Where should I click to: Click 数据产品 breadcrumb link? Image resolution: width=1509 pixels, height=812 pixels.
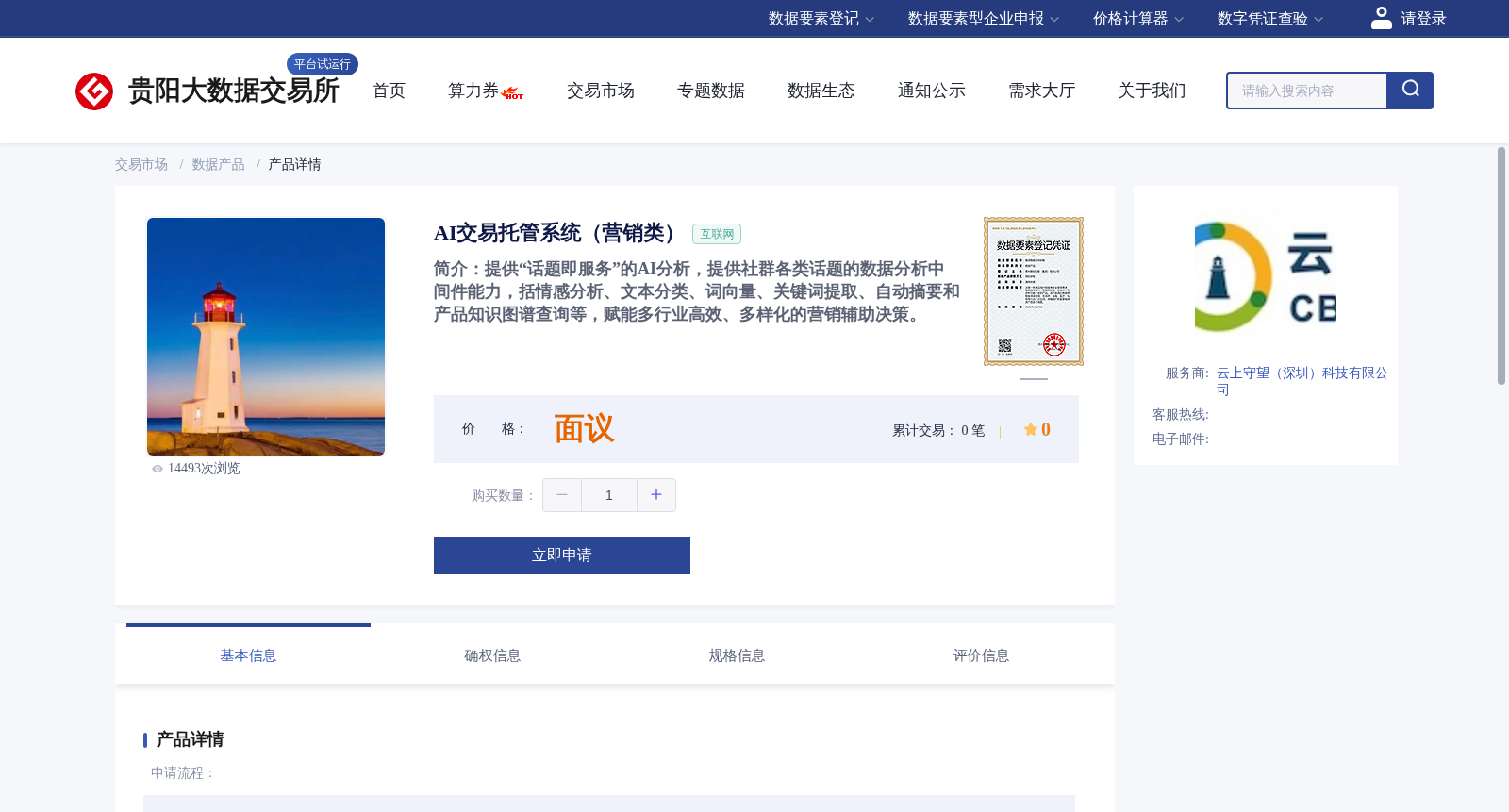tap(219, 165)
